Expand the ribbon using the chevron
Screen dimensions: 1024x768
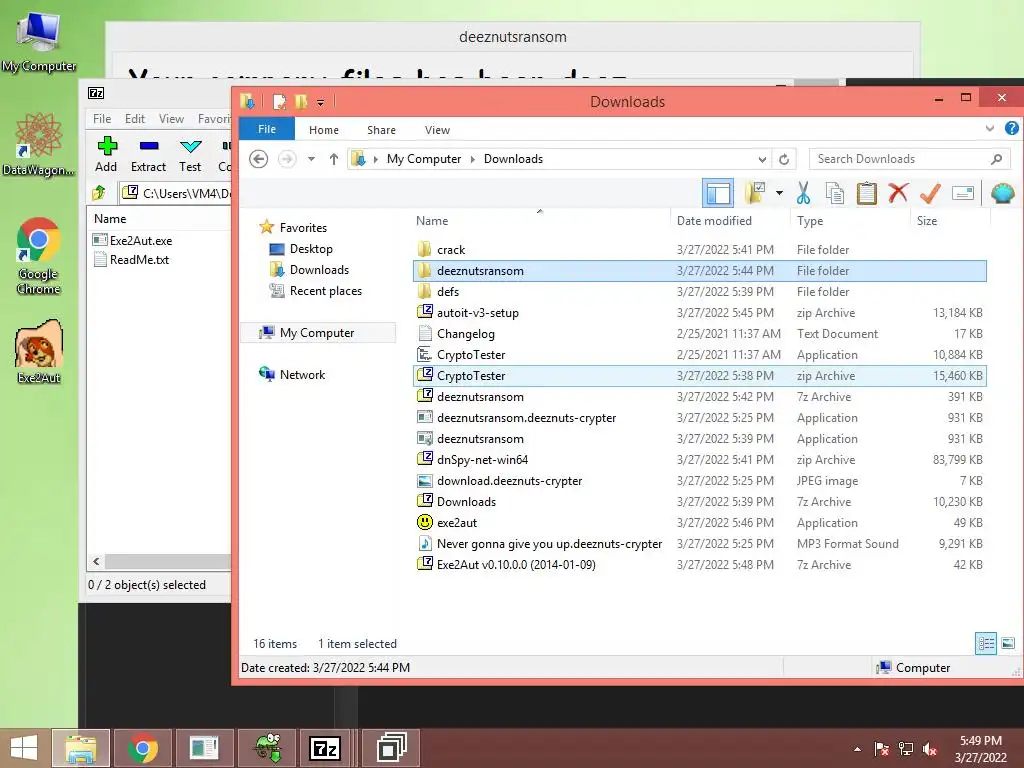[990, 129]
